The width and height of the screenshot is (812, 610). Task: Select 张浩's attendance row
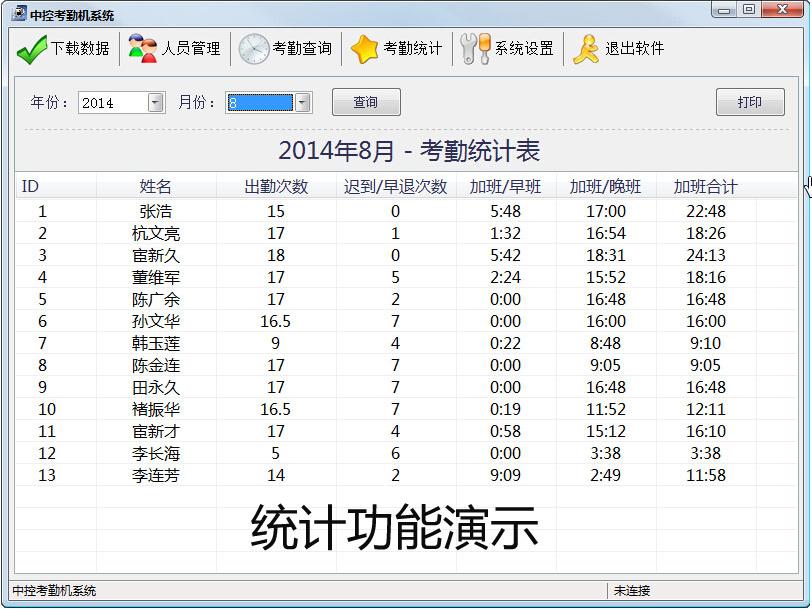[x=300, y=210]
